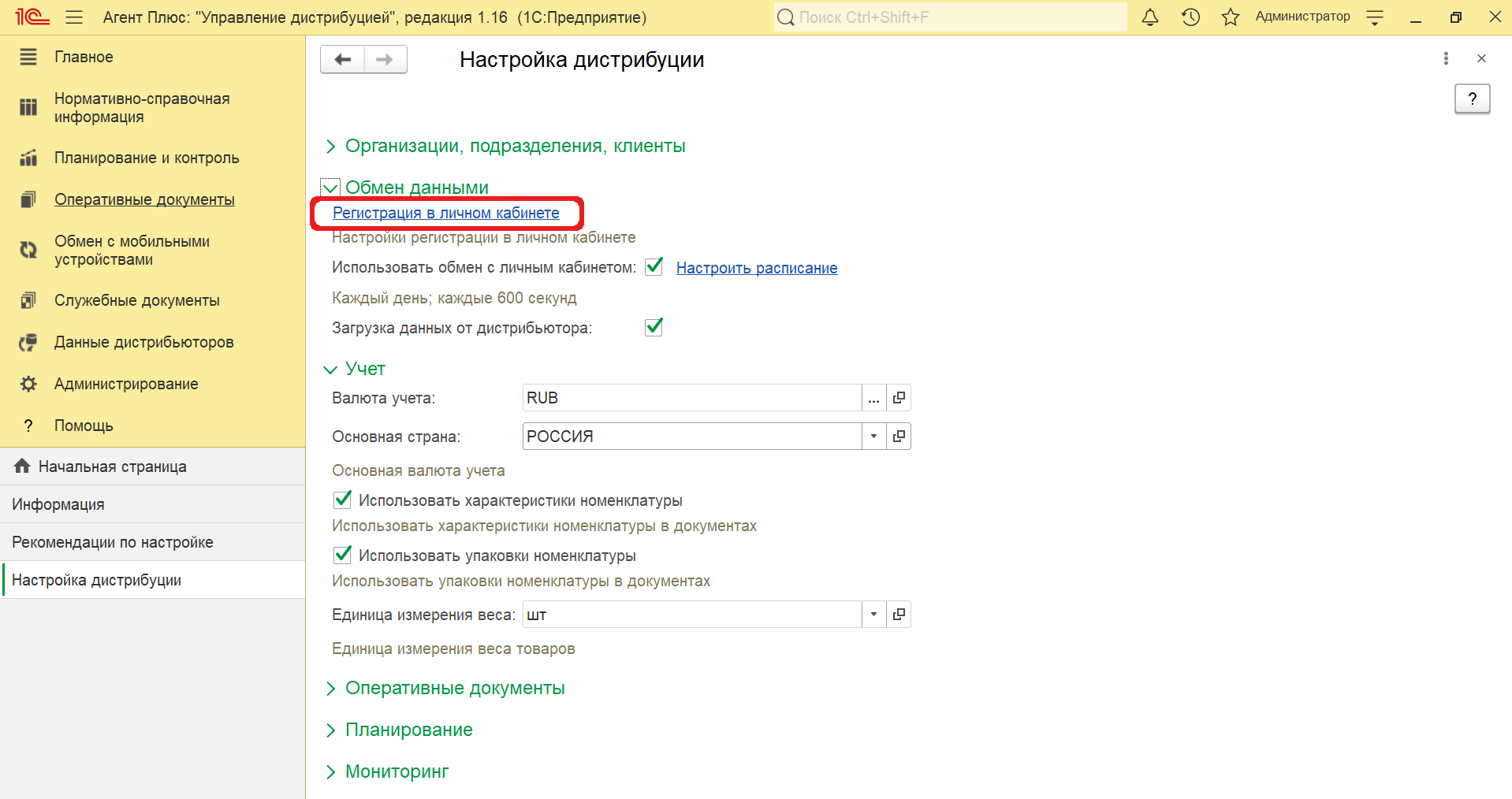
Task: Toggle Использовать обмен с личным кабинетом checkbox
Action: coord(654,267)
